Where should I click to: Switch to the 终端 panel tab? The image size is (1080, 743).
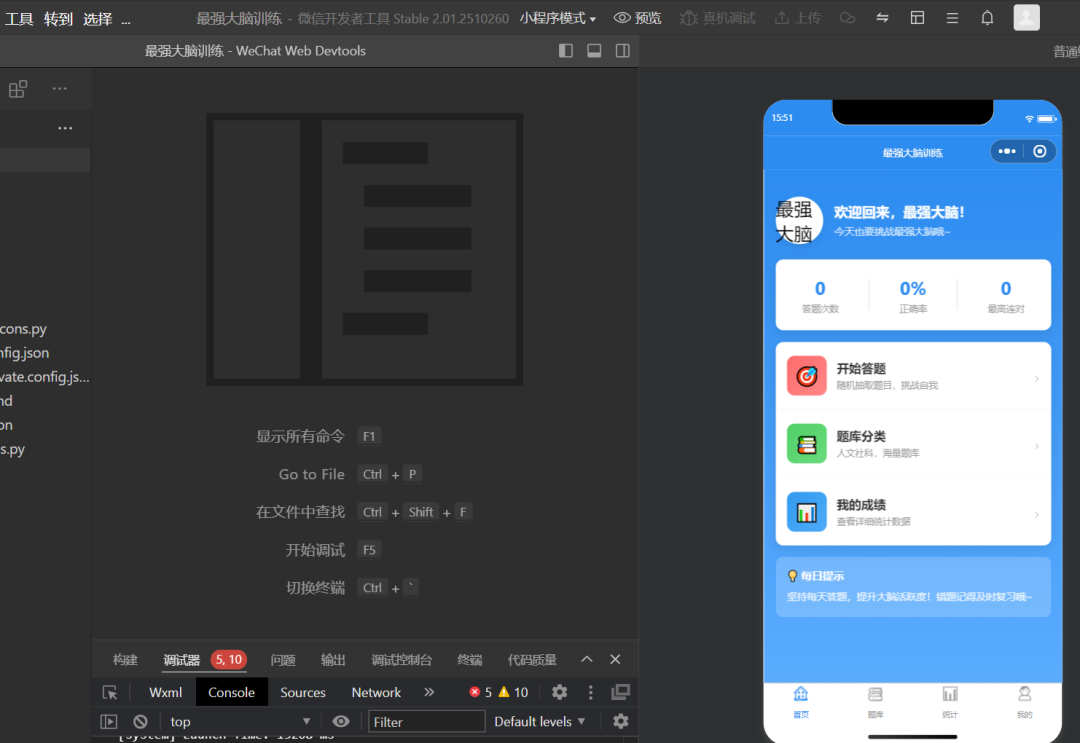coord(470,660)
